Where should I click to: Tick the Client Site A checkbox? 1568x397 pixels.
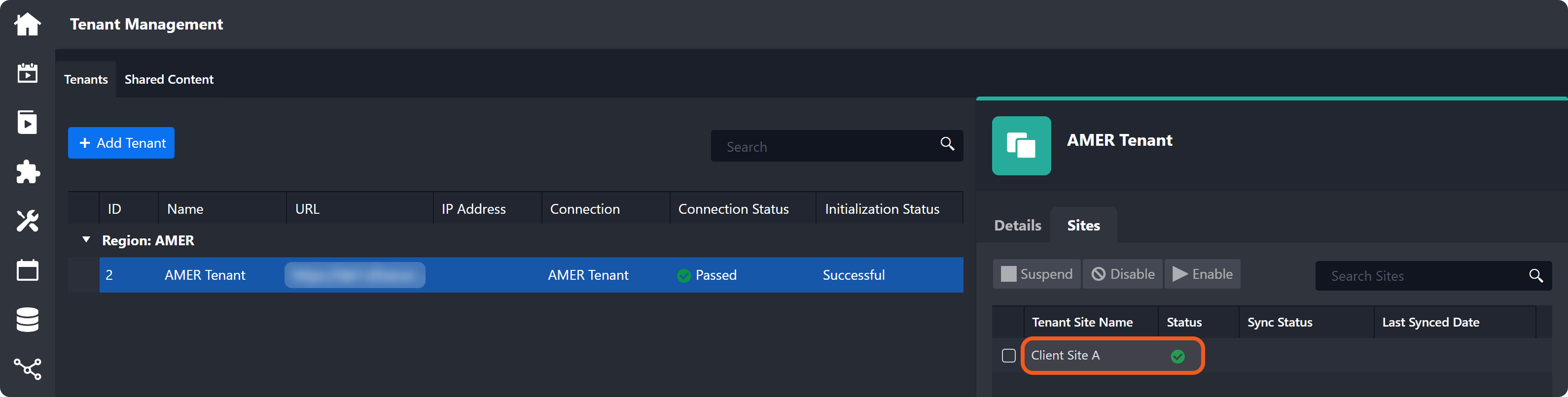pyautogui.click(x=1009, y=356)
